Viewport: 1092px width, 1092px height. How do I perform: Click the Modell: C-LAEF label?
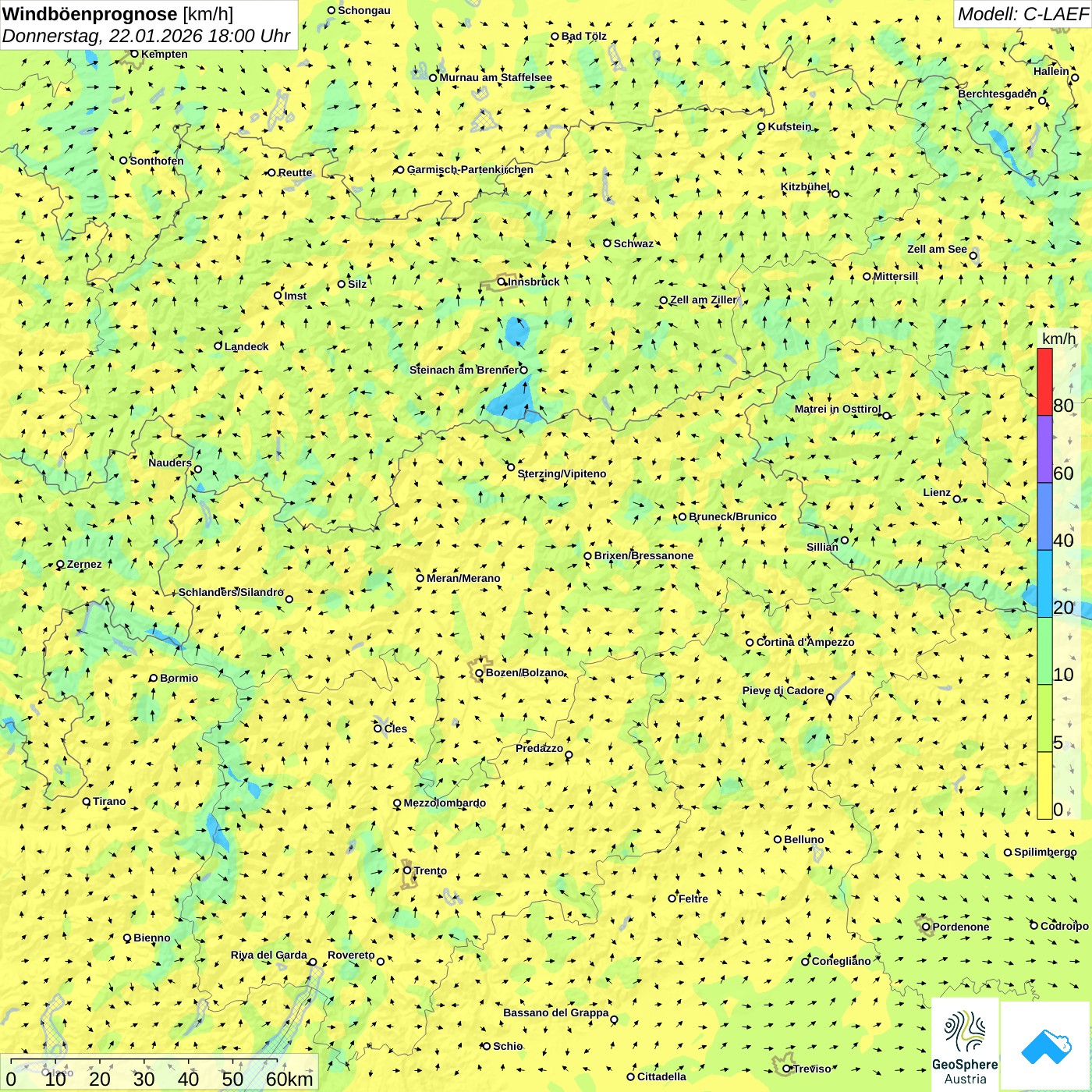(x=1023, y=14)
